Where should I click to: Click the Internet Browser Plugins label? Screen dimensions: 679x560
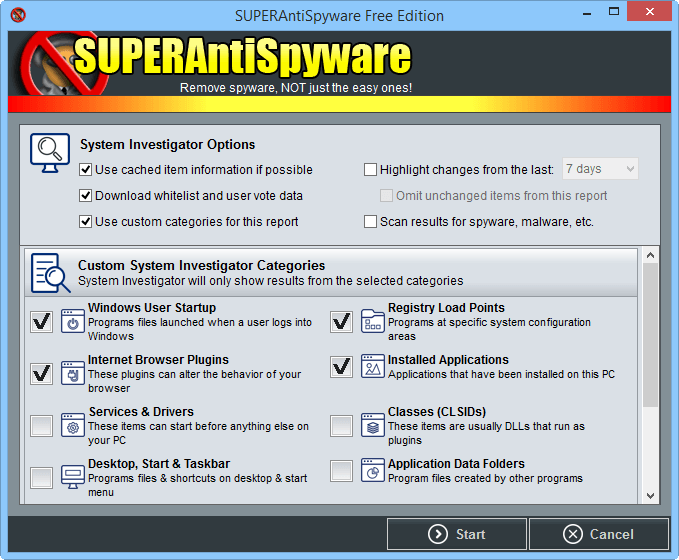tap(158, 359)
